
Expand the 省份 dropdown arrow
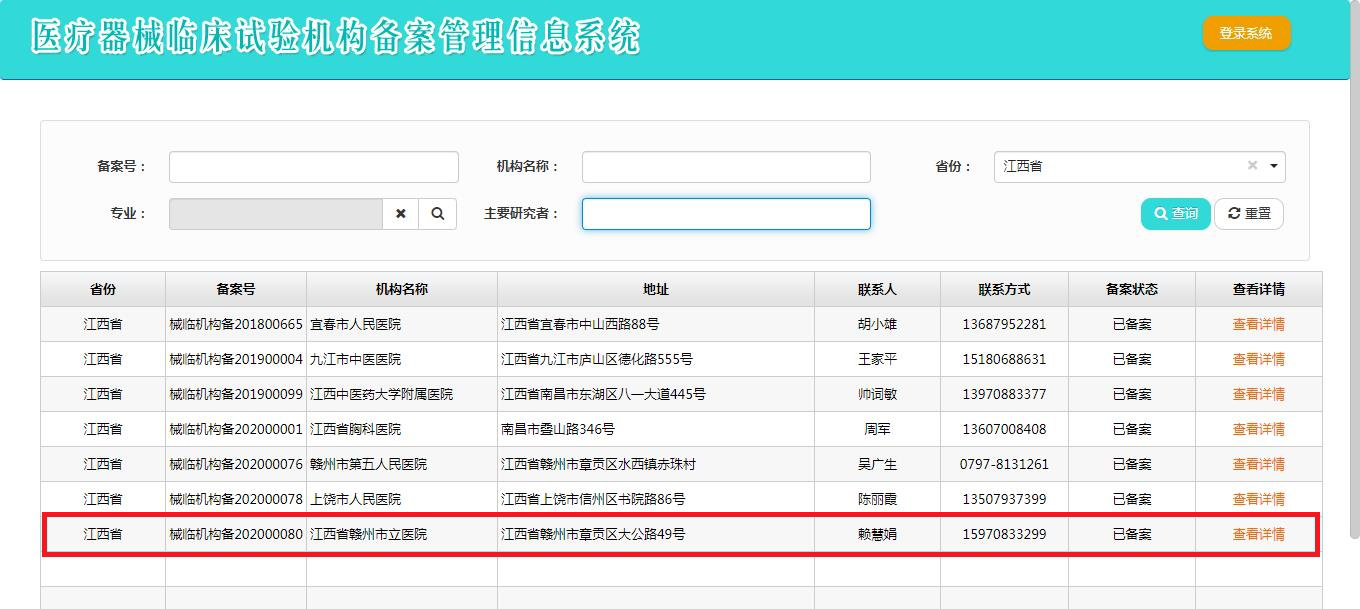1274,166
